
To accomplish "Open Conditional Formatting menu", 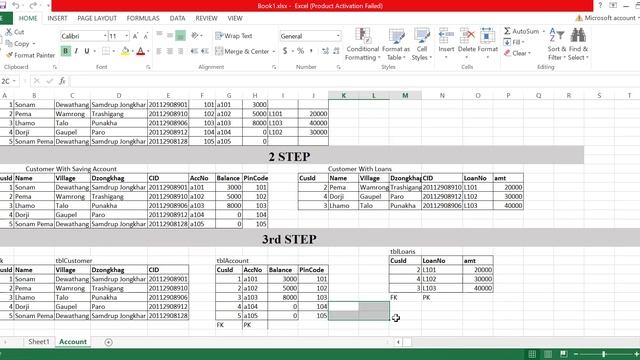I will (362, 44).
